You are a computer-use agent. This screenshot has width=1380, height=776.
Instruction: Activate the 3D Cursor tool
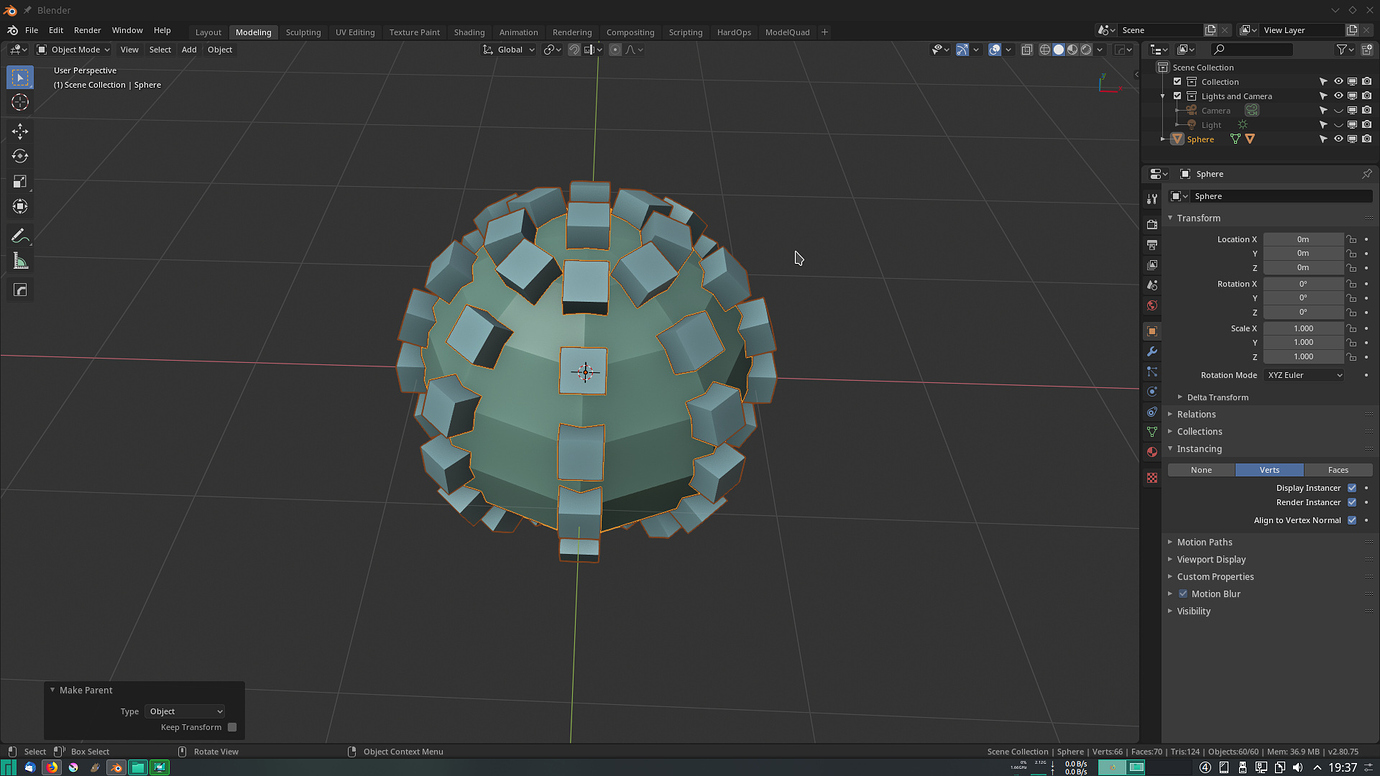click(x=19, y=102)
